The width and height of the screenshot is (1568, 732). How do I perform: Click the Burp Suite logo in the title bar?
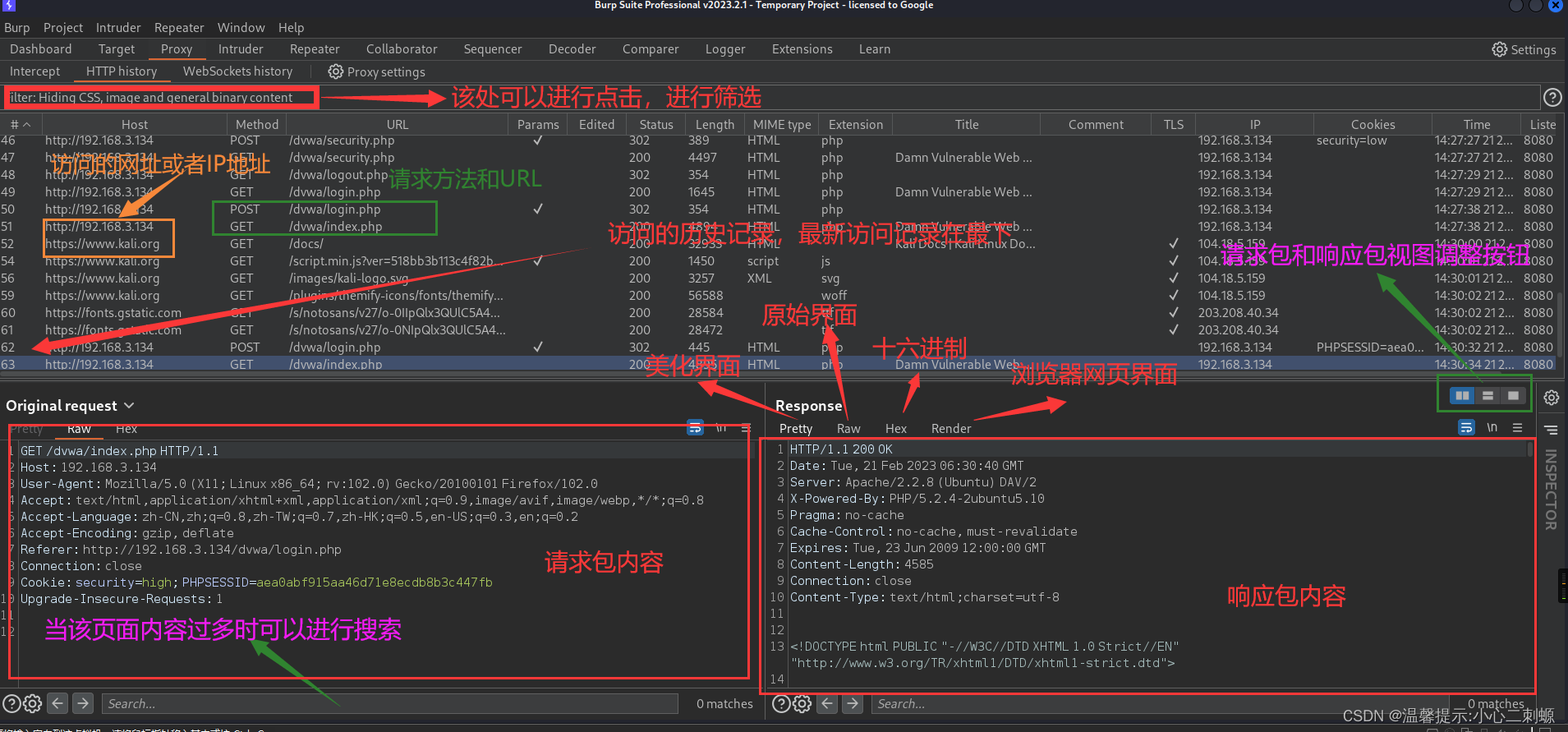tap(9, 6)
